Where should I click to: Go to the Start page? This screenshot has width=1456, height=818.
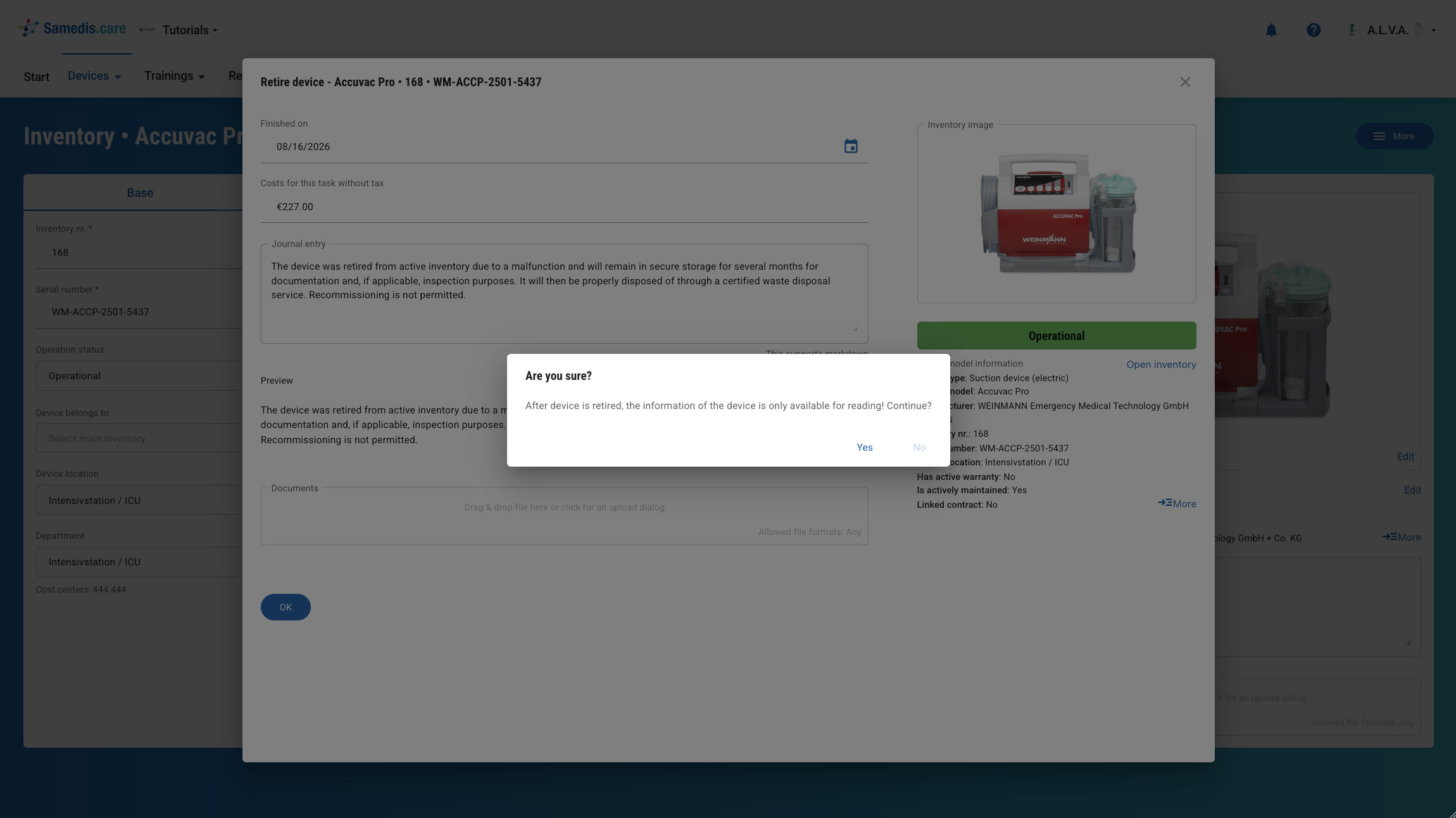(x=37, y=77)
